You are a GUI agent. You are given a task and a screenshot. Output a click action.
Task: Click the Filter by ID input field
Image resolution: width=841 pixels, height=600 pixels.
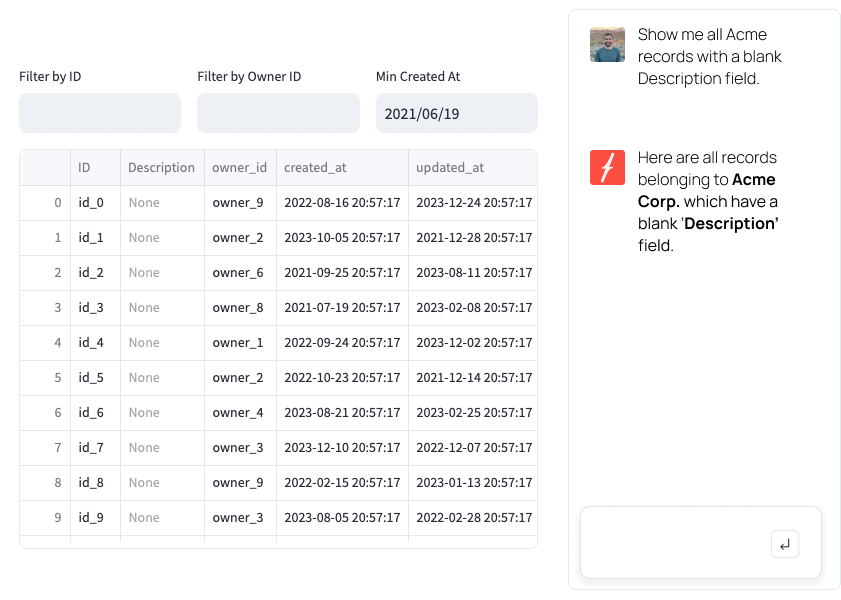point(100,113)
